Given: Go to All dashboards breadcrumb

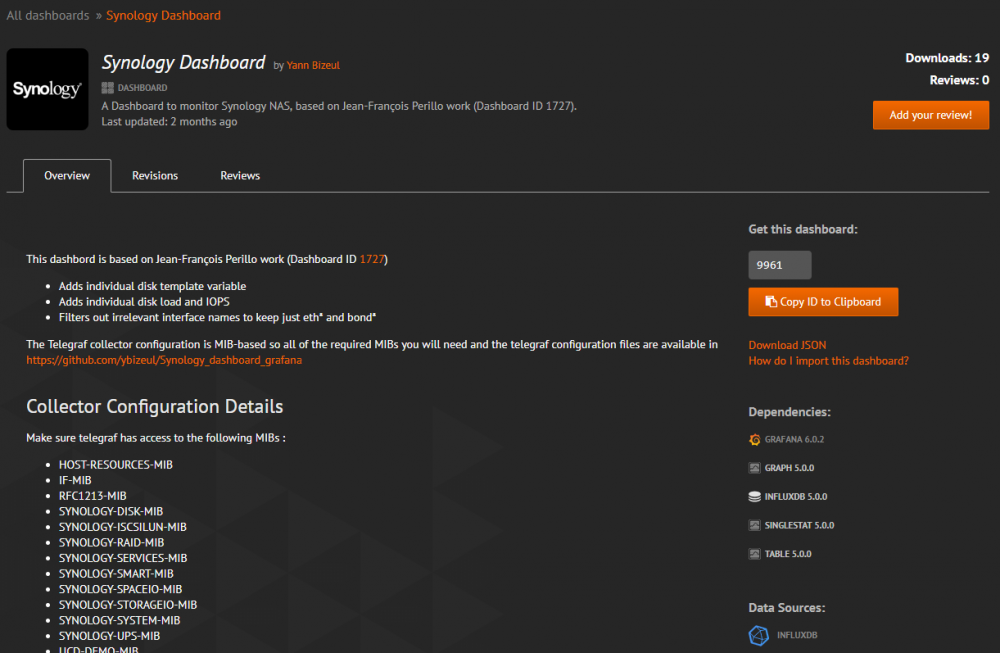Looking at the screenshot, I should 48,15.
